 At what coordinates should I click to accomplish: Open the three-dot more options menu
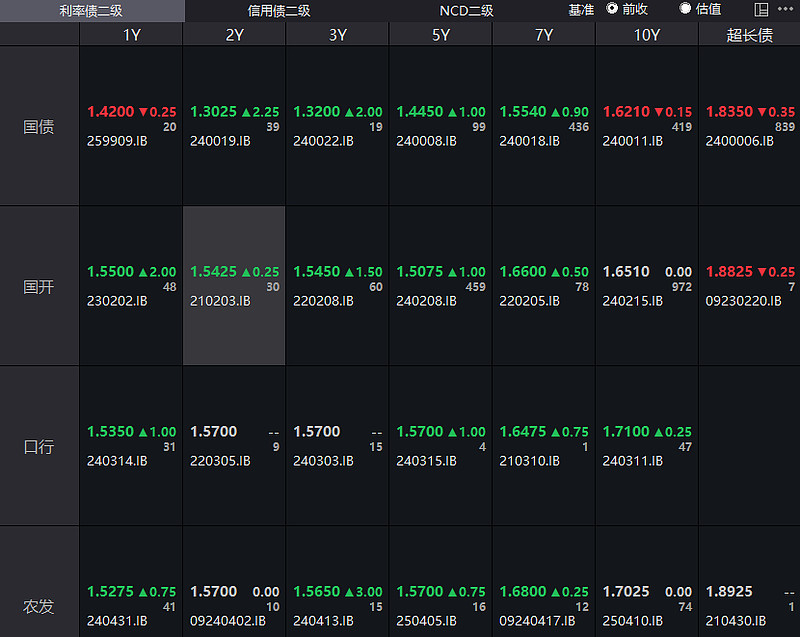coord(785,10)
